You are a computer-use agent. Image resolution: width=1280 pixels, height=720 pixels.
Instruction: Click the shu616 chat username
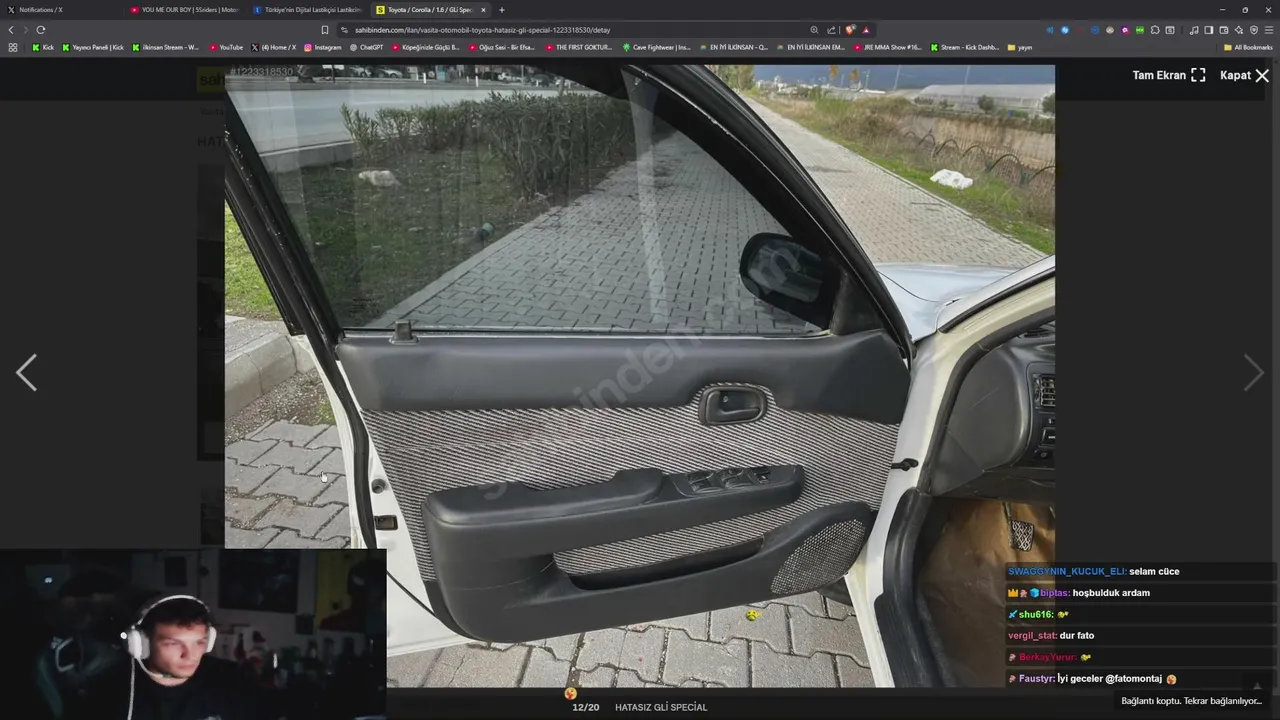1035,614
